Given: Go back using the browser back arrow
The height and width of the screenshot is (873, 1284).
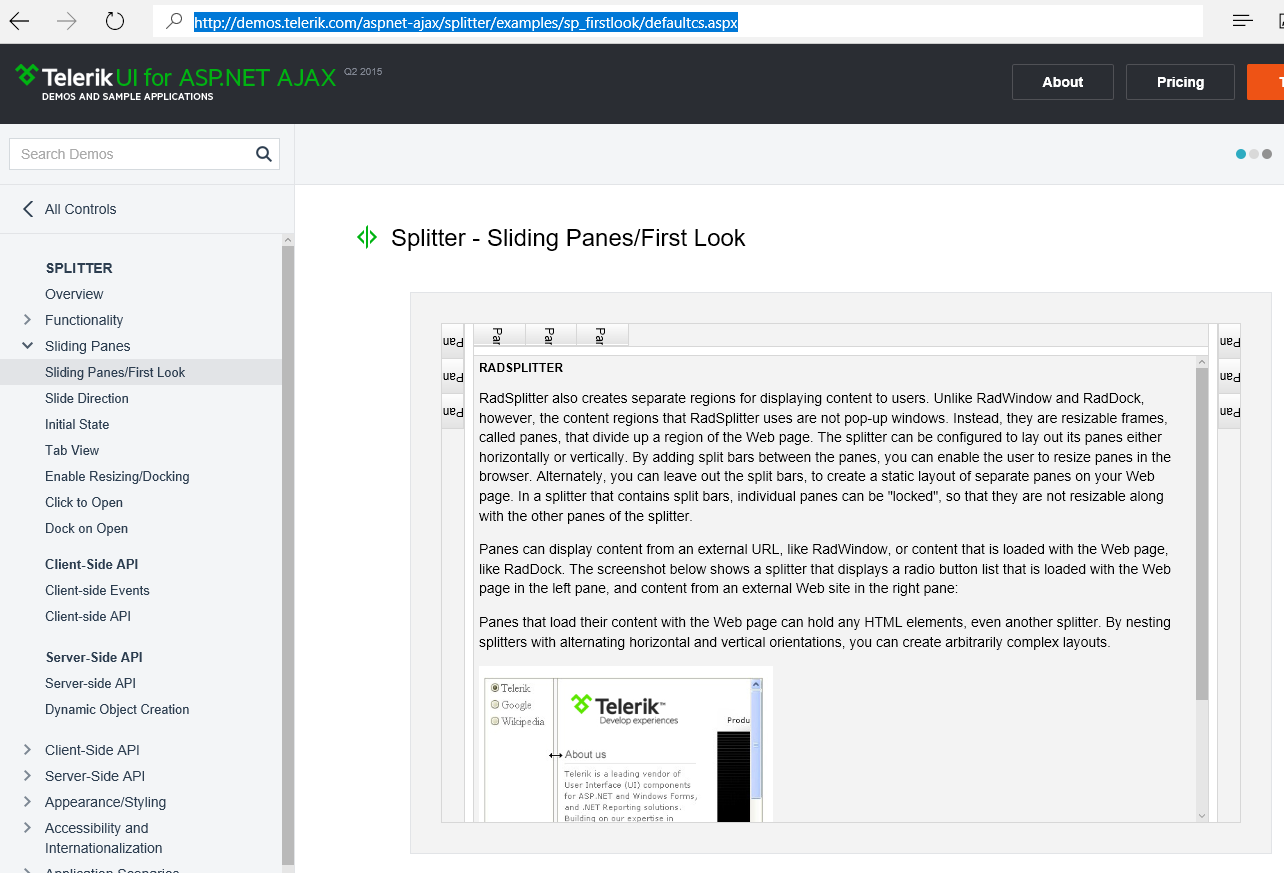Looking at the screenshot, I should tap(19, 21).
